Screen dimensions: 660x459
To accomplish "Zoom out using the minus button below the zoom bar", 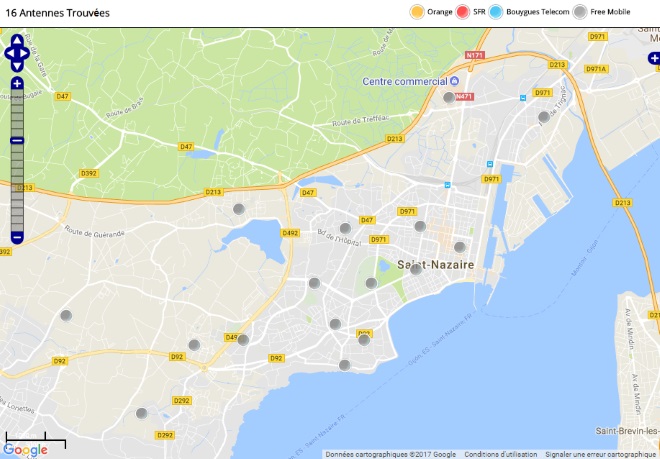I will click(x=17, y=238).
